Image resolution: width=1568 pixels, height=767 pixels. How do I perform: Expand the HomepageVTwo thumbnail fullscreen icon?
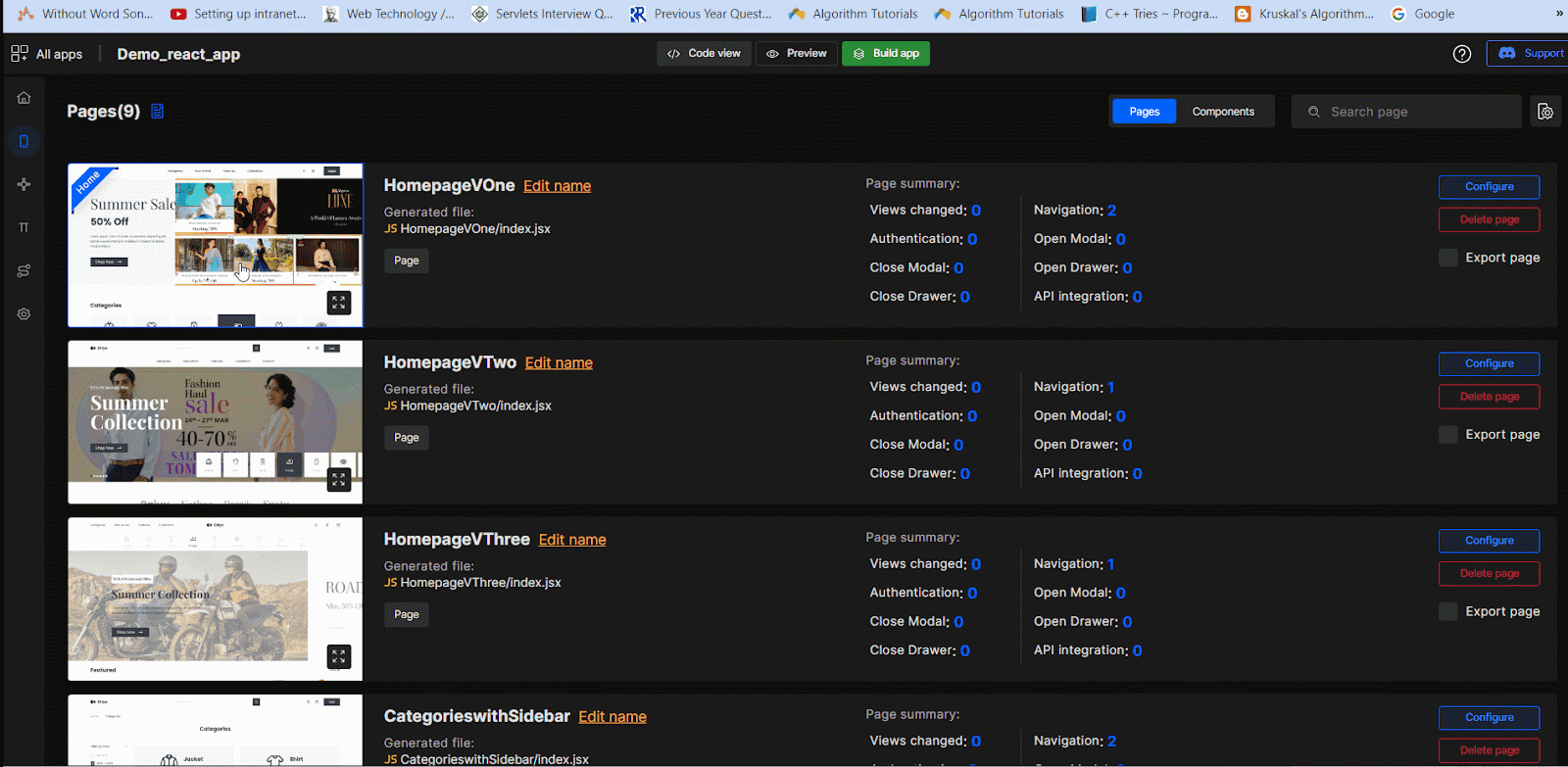click(x=339, y=480)
